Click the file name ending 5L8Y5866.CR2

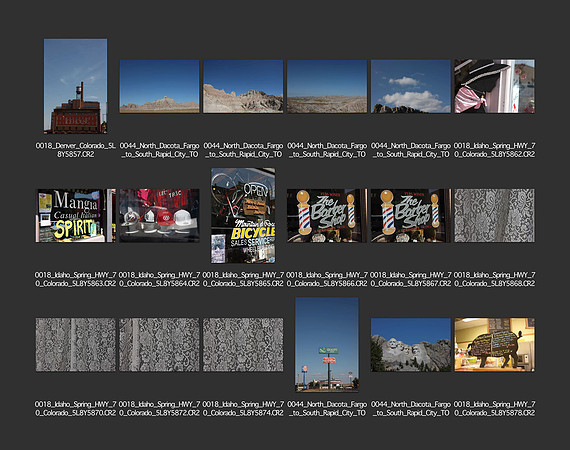[x=327, y=279]
